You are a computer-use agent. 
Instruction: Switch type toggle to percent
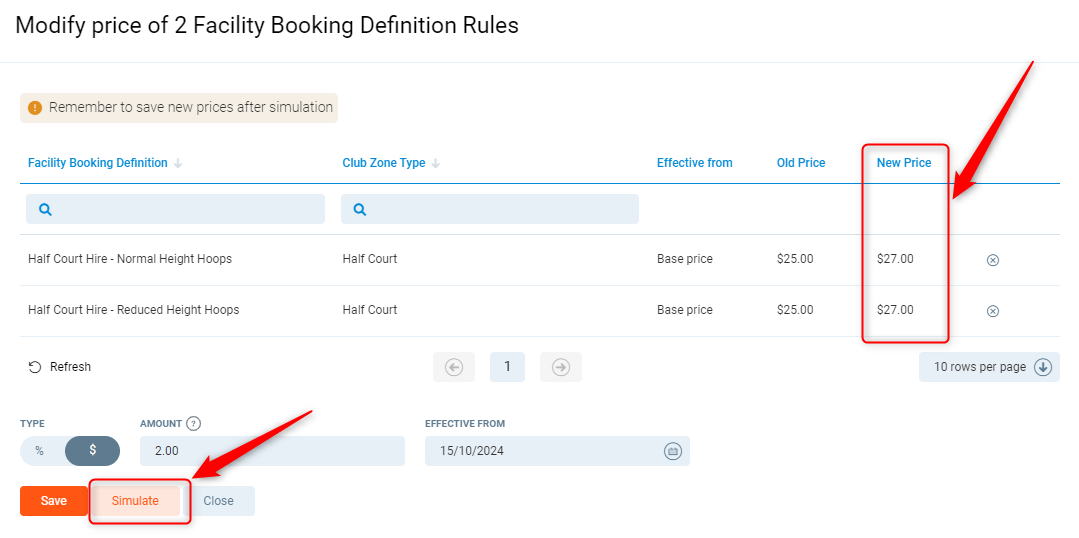coord(40,451)
